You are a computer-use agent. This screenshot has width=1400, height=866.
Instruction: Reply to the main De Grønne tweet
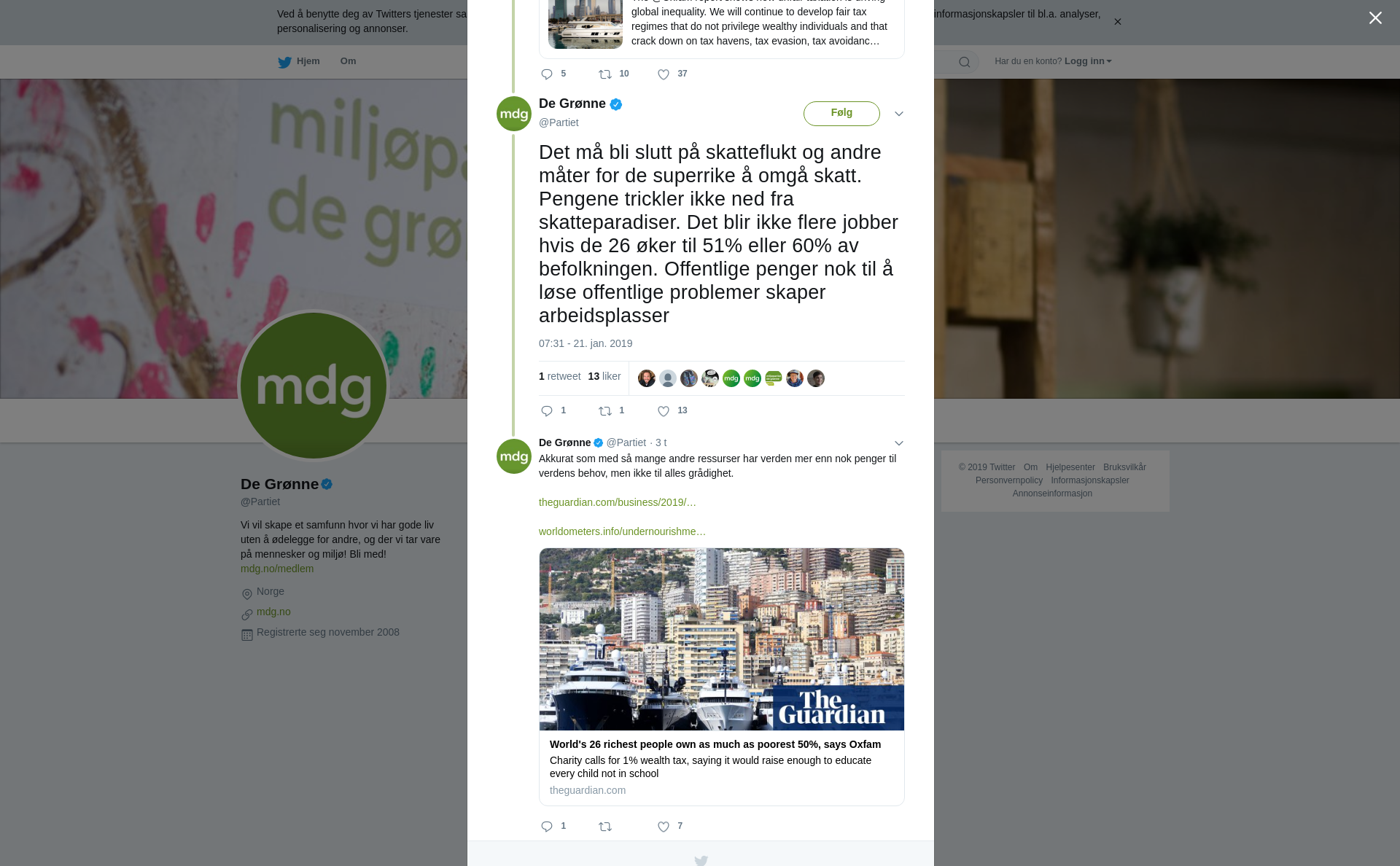547,411
